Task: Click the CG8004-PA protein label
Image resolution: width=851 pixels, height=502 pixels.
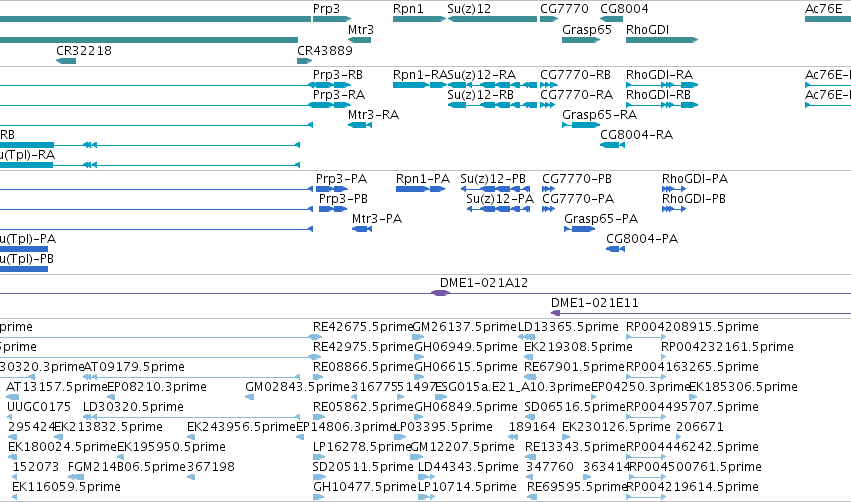Action: pyautogui.click(x=642, y=239)
